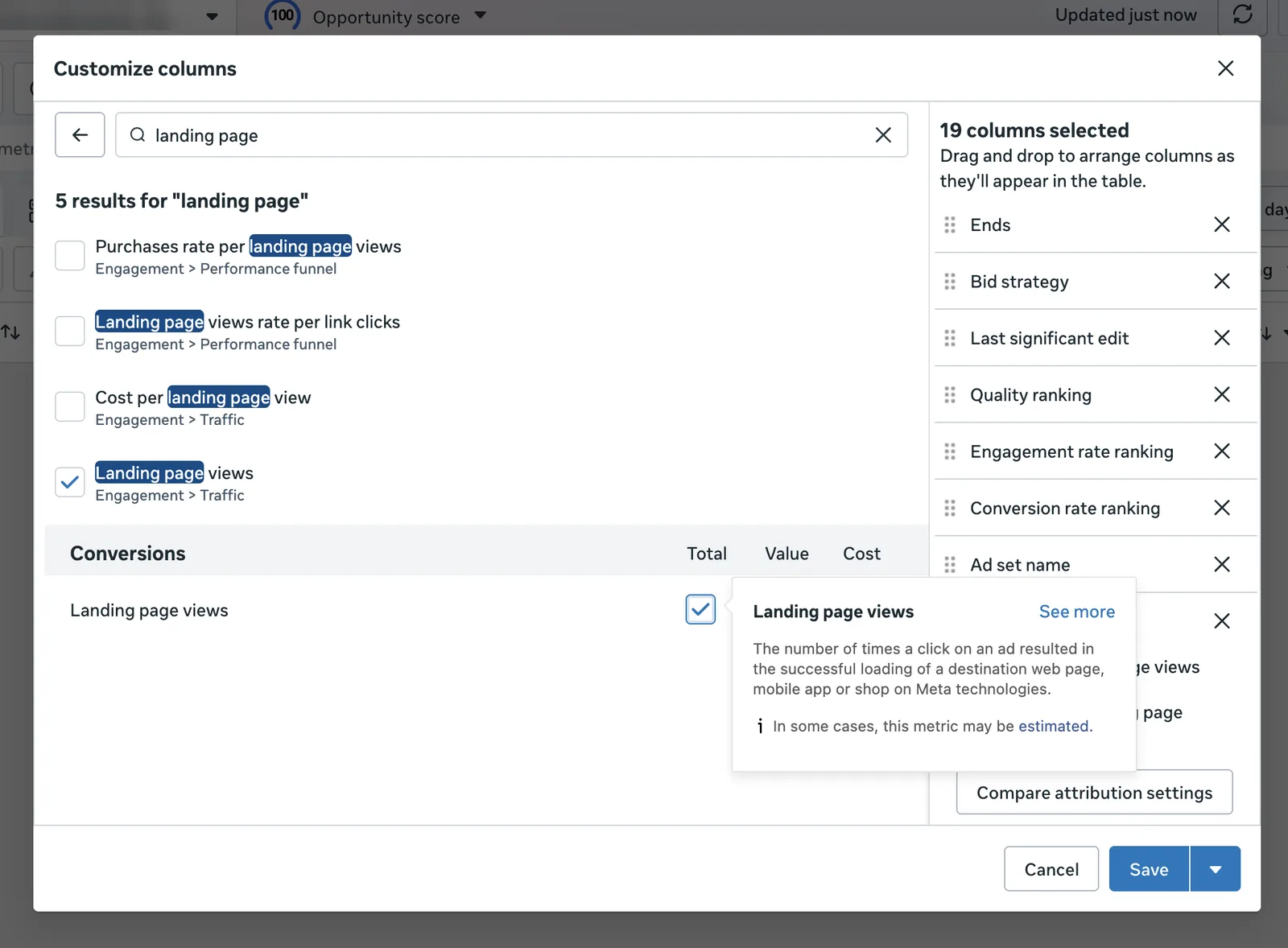Refresh the data with the reload icon
This screenshot has width=1288, height=948.
1243,14
